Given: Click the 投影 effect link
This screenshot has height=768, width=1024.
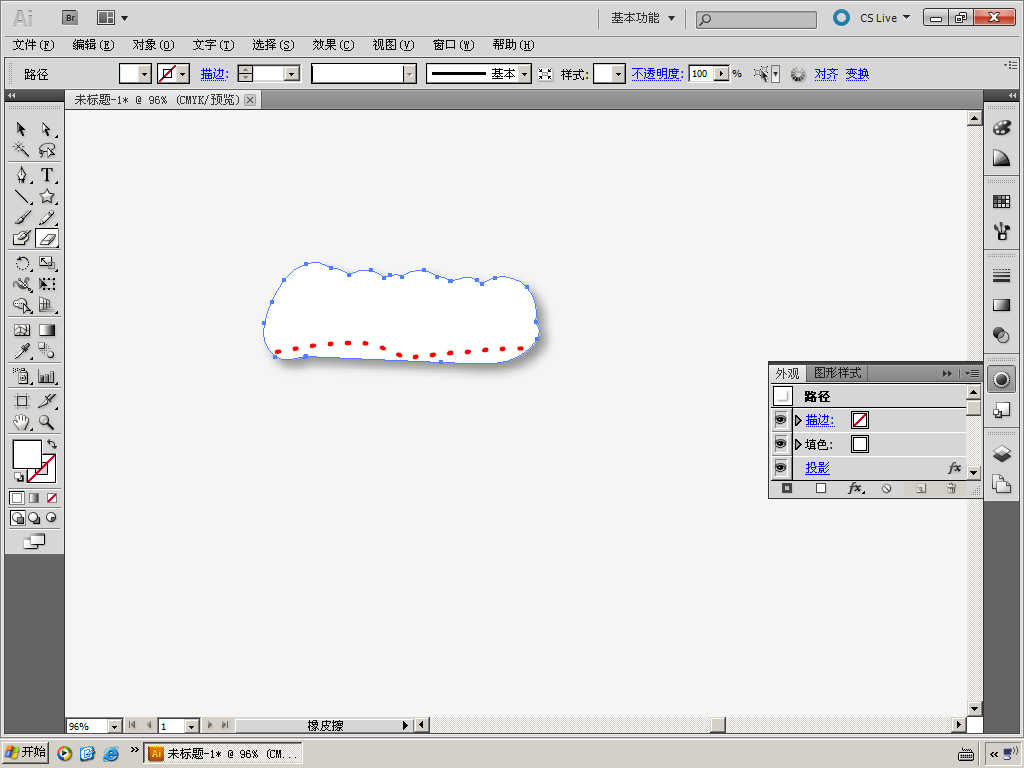Looking at the screenshot, I should point(817,468).
